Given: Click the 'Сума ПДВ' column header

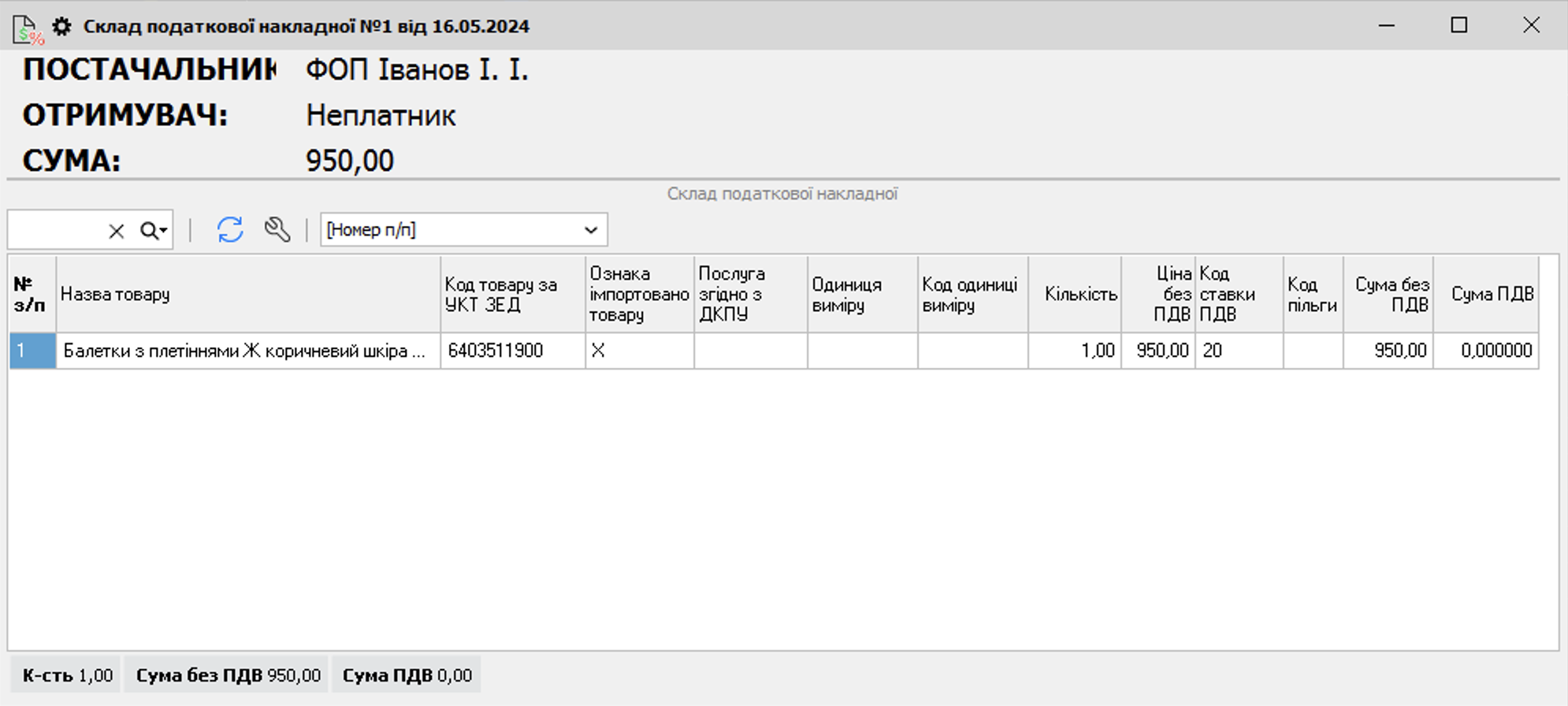Looking at the screenshot, I should [x=1492, y=294].
